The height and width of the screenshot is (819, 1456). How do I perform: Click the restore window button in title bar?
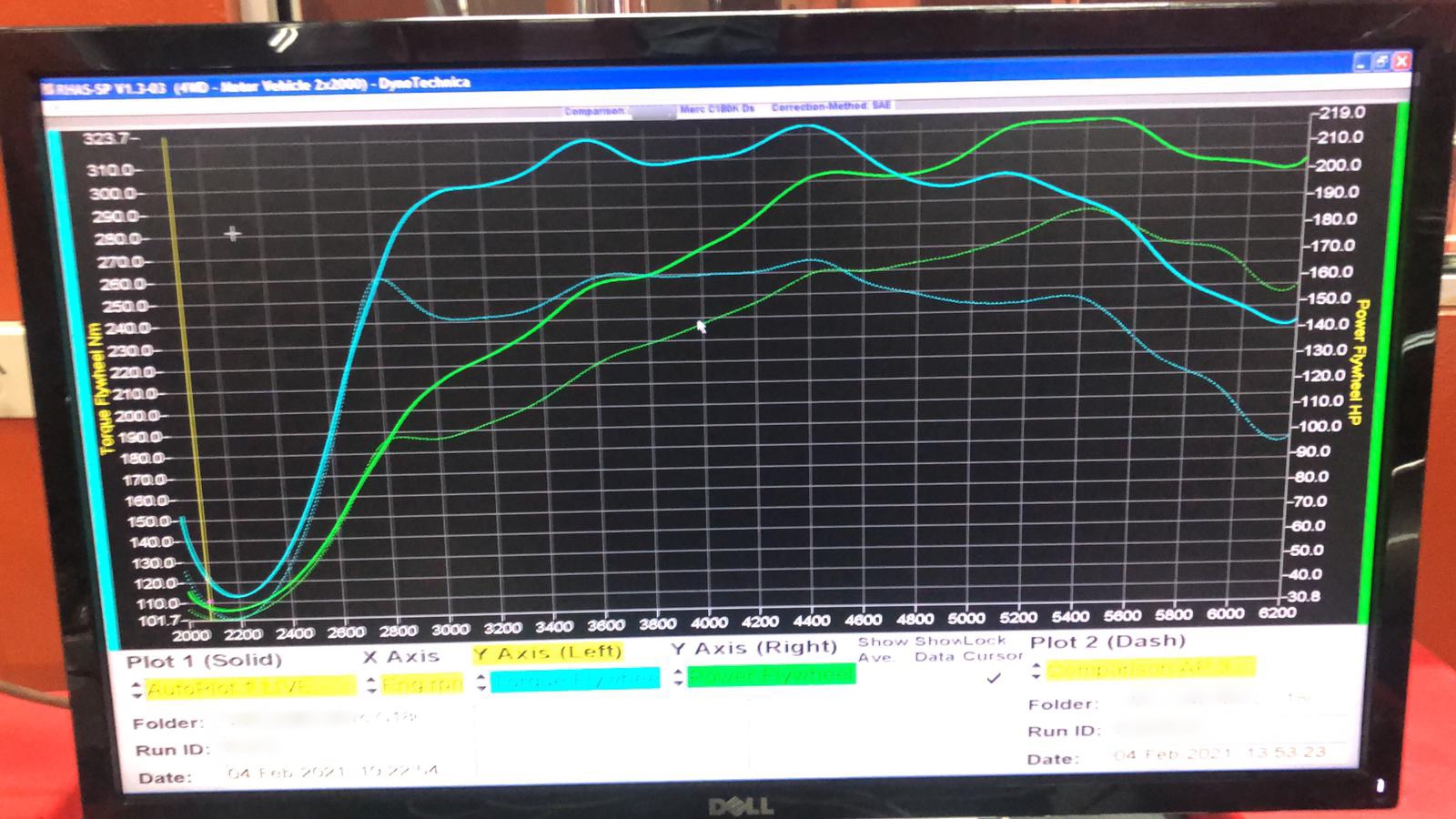click(x=1380, y=62)
